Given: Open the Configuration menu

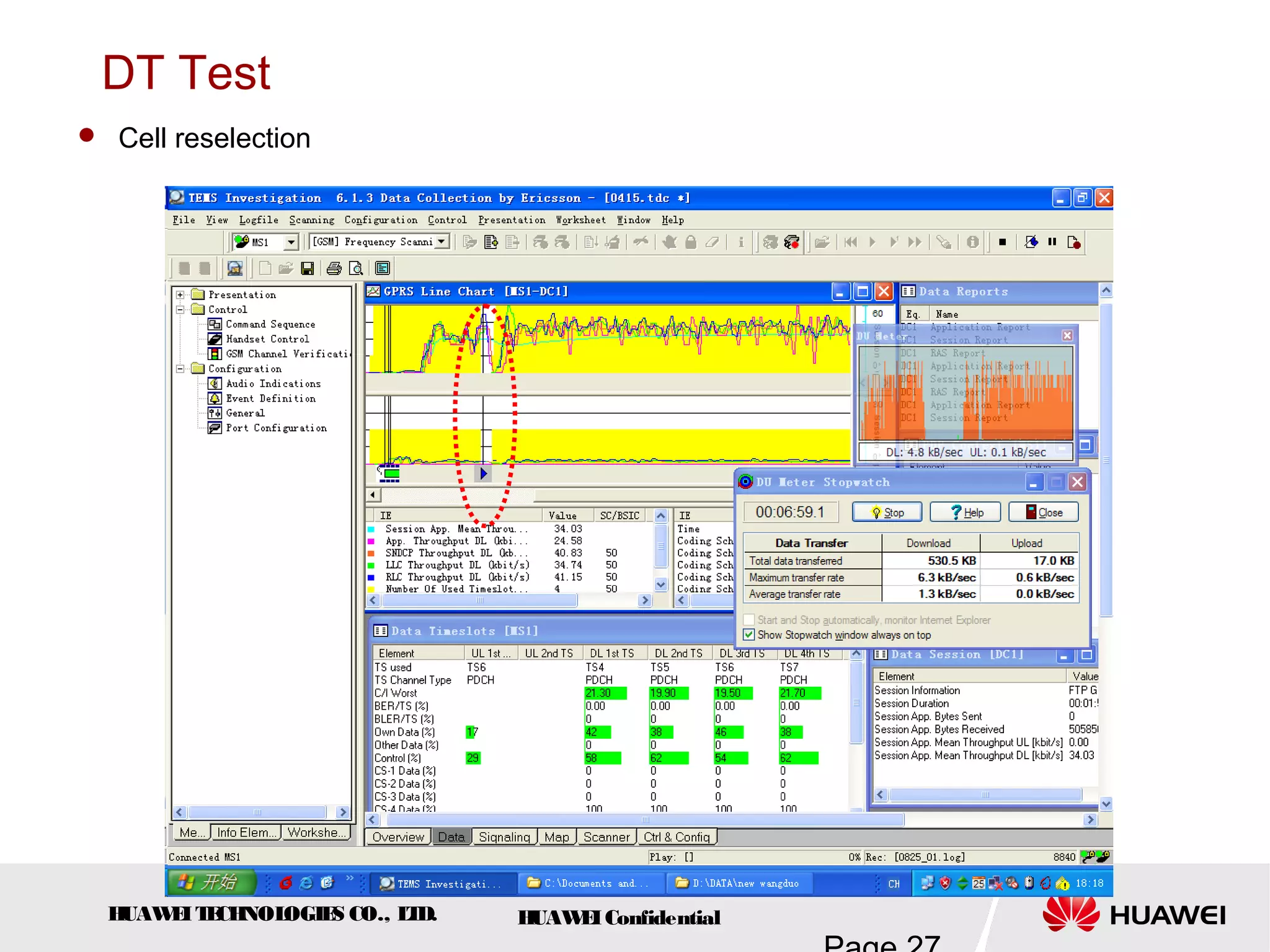Looking at the screenshot, I should tap(381, 220).
